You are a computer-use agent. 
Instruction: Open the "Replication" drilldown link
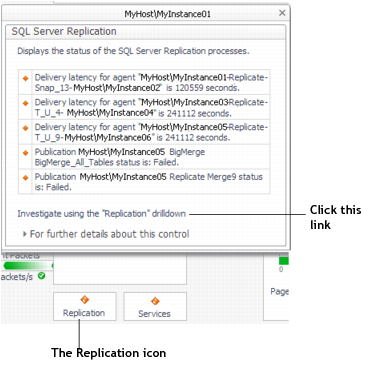coord(101,214)
